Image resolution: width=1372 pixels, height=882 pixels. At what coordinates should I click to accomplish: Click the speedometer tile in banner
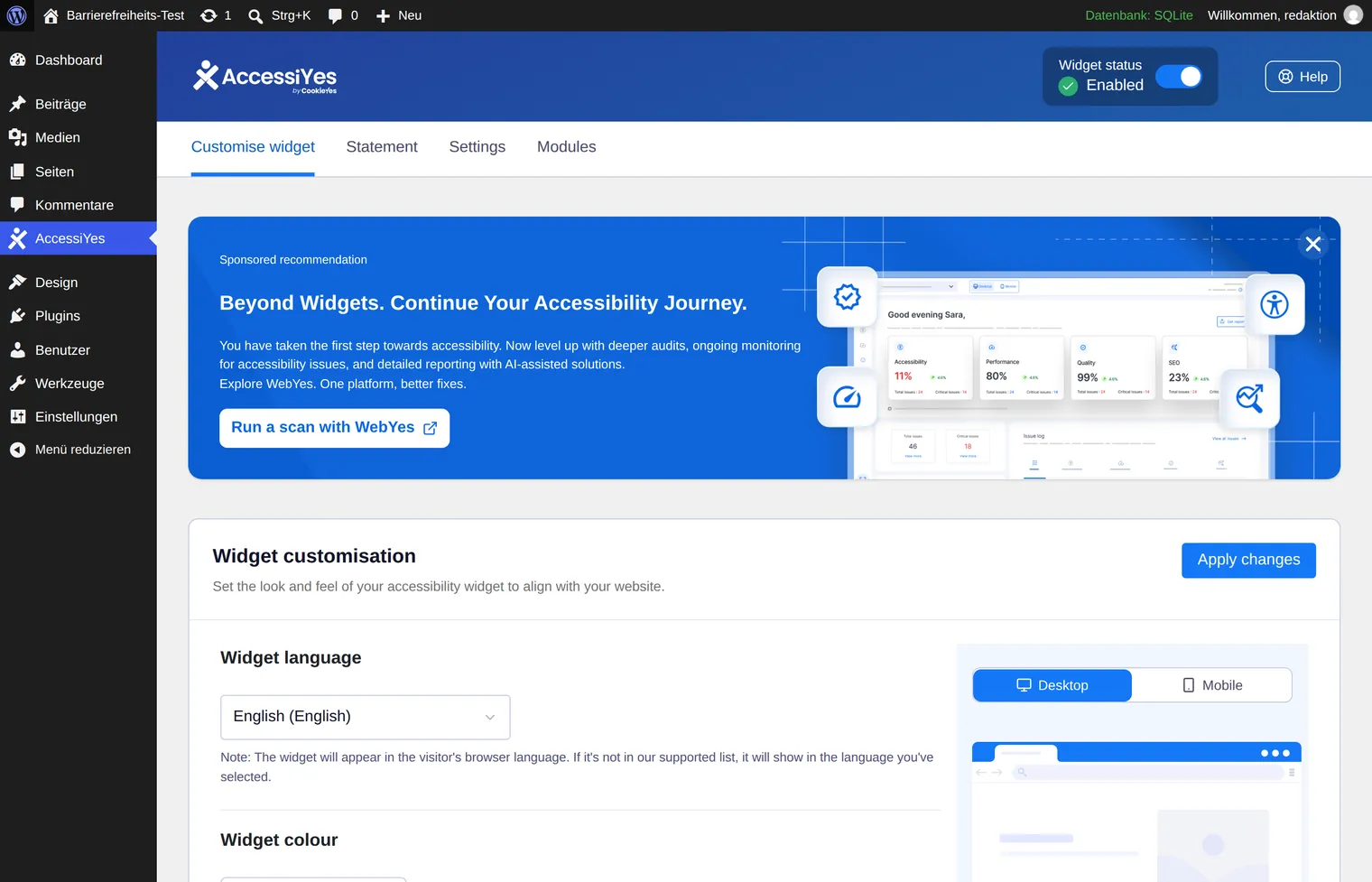(x=847, y=397)
